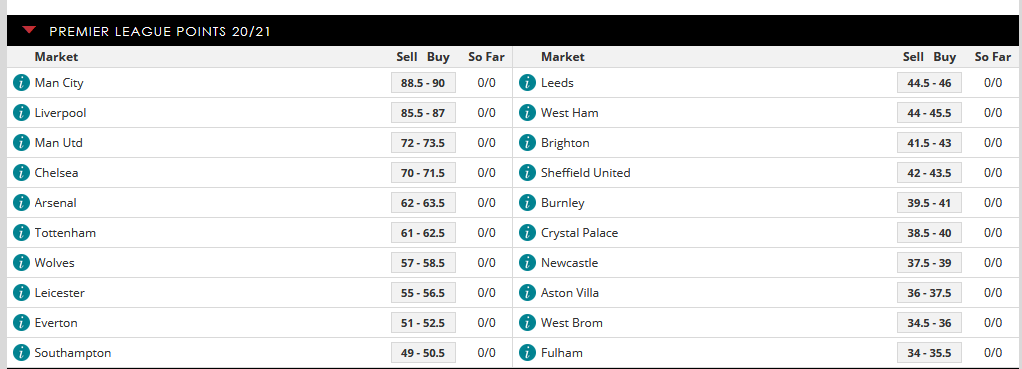Select the West Brom 34.5 - 36 price
This screenshot has width=1022, height=369.
coord(929,323)
